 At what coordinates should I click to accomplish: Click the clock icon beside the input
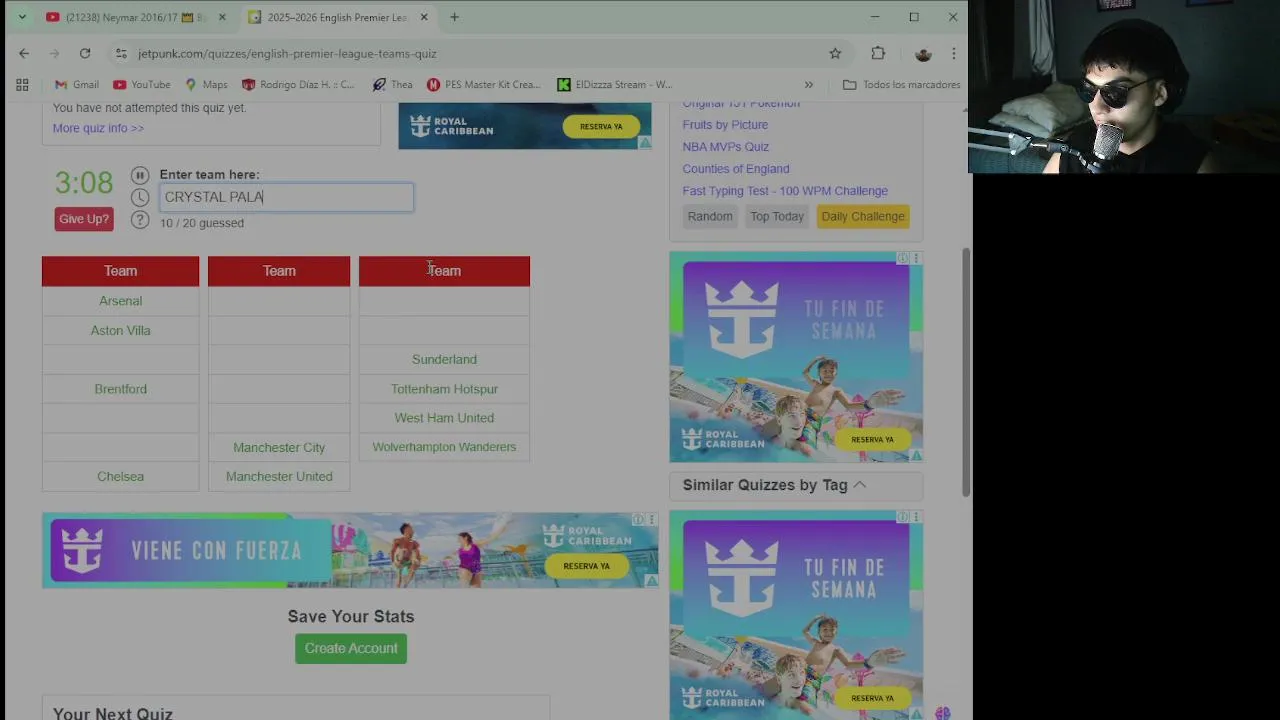pos(140,198)
